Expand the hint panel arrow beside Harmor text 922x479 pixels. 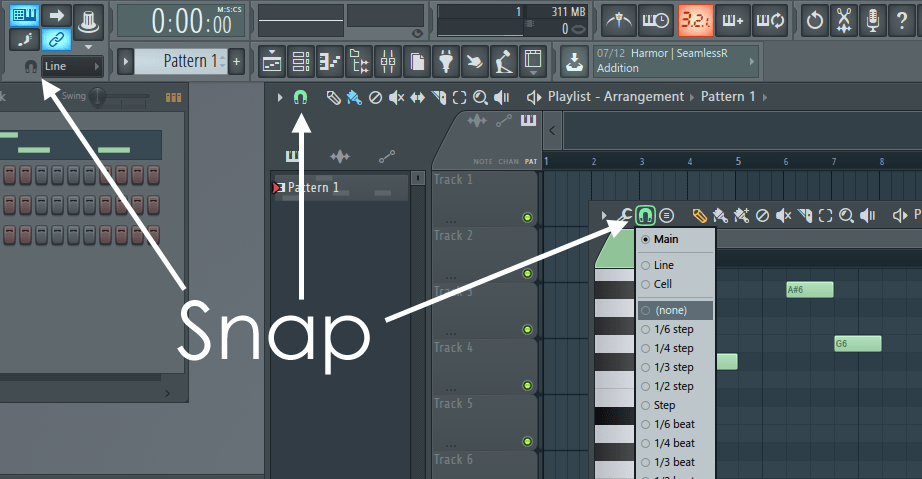[x=751, y=61]
